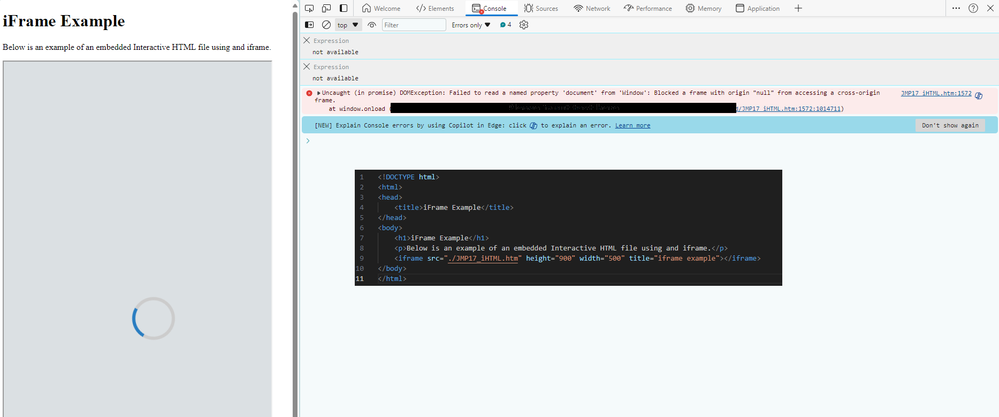Activate the inspect element picker icon

pos(309,8)
